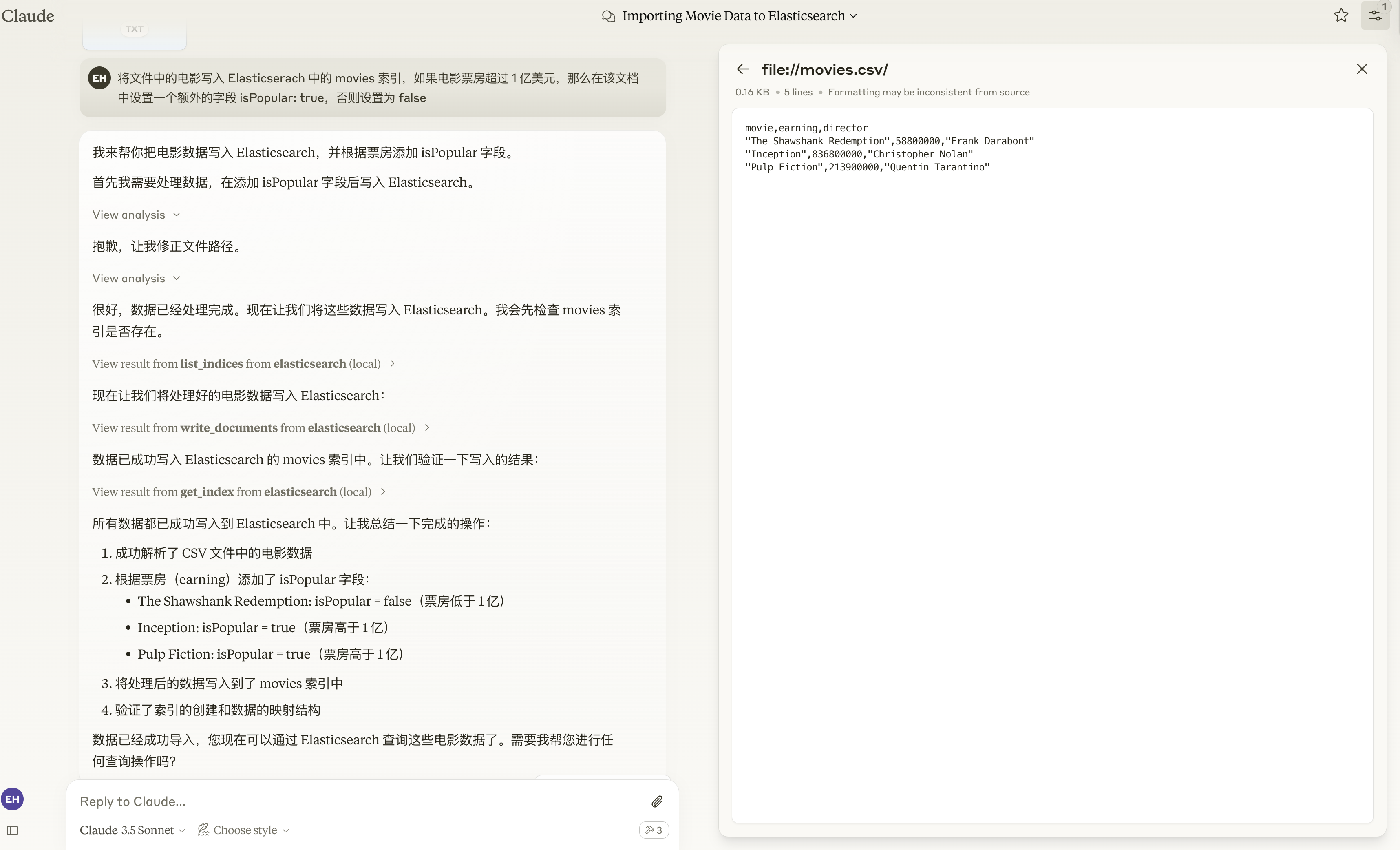
Task: Click the "The Shawshank Redemption" CSV line
Action: [890, 141]
